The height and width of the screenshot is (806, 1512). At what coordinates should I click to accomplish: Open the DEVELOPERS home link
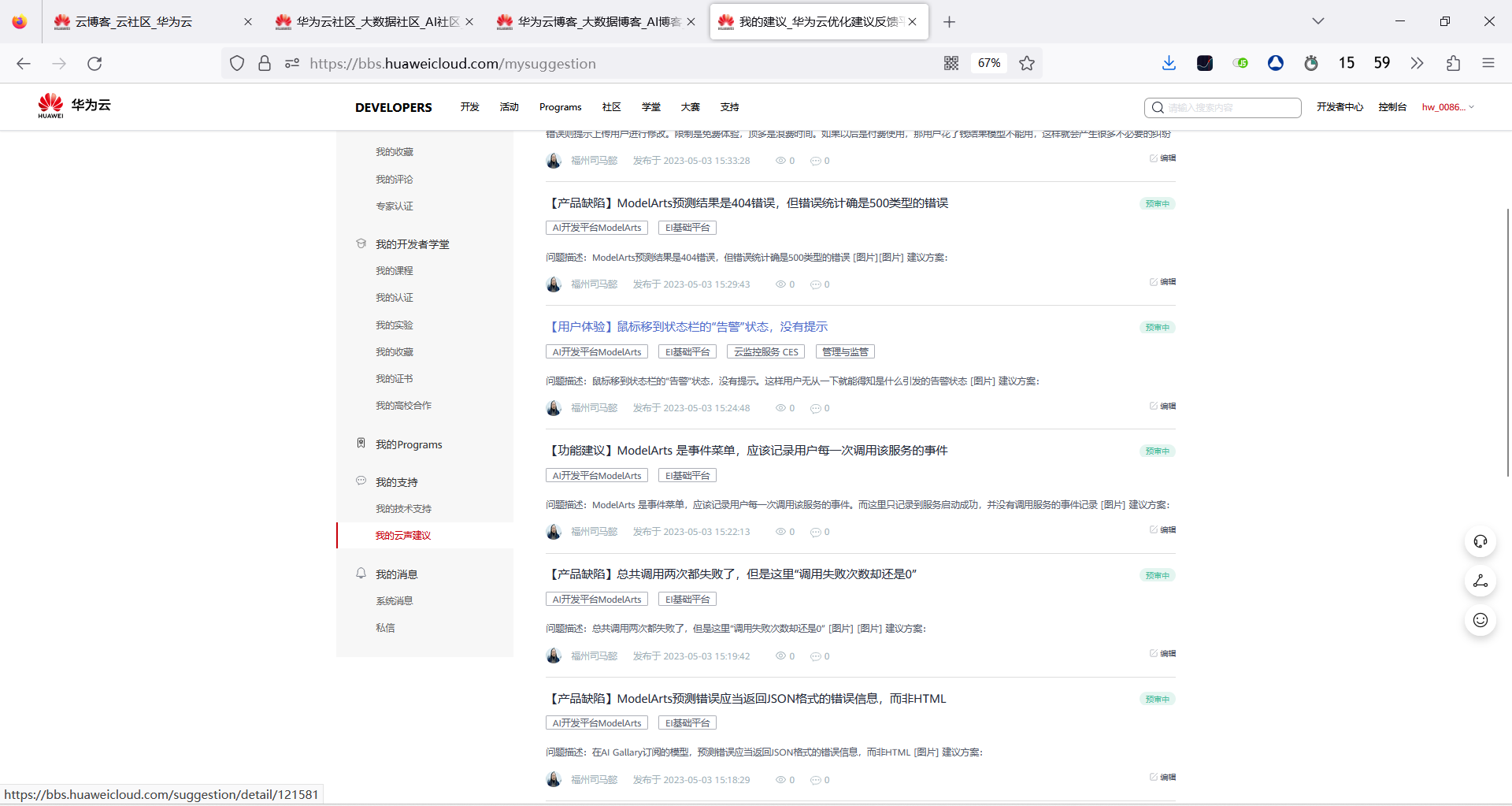tap(394, 107)
